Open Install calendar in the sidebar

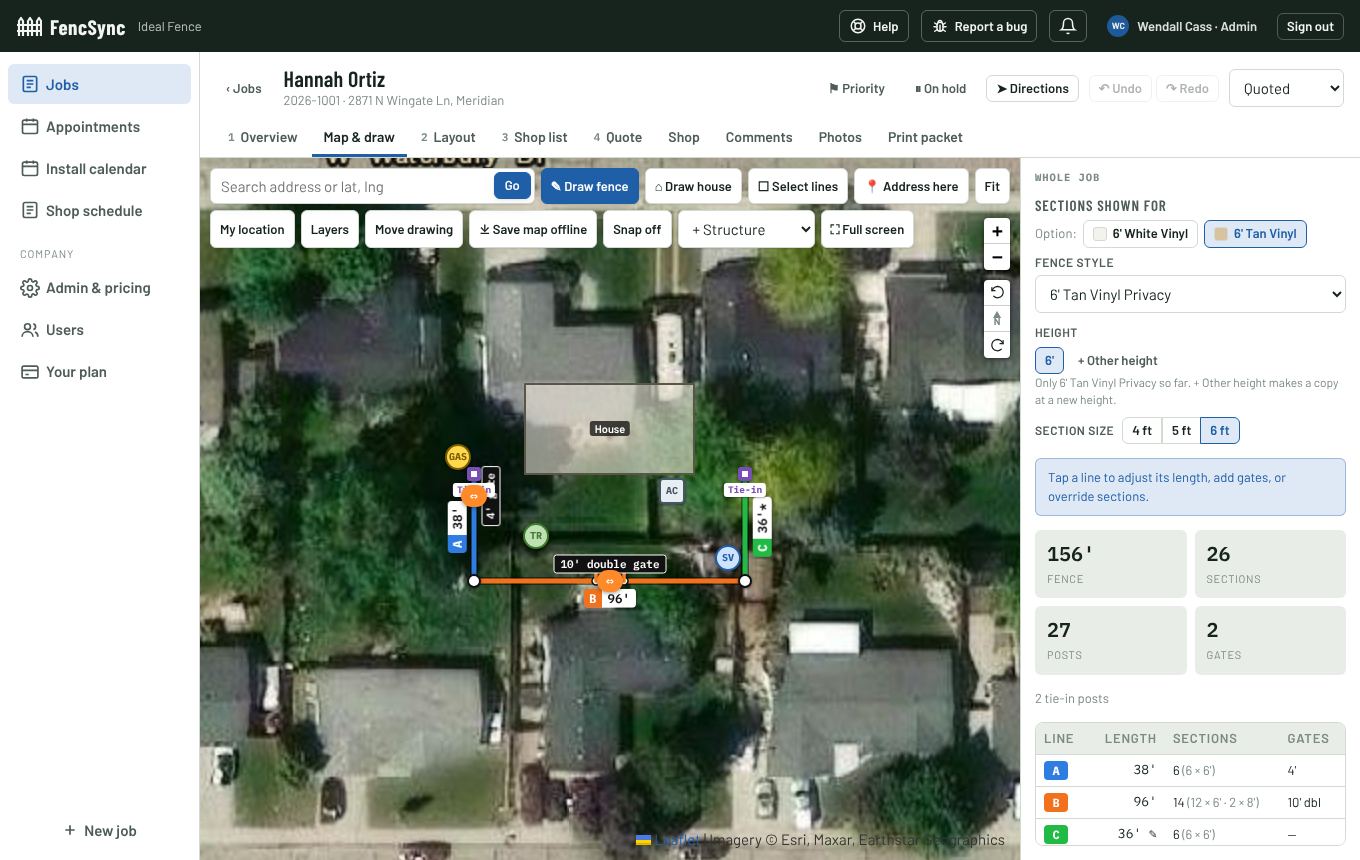click(99, 168)
